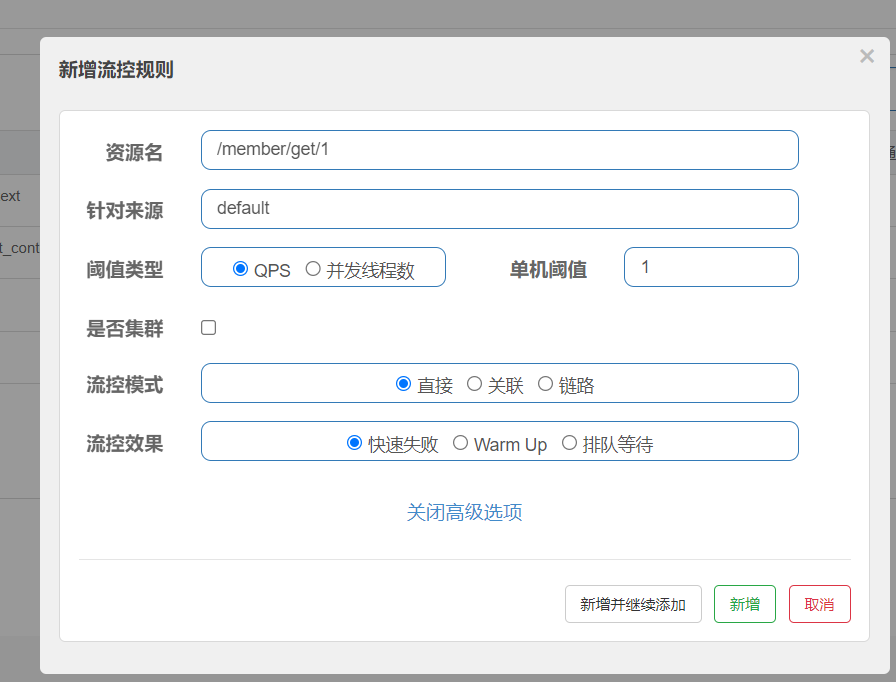
Task: Choose 排队等待 flow control effect
Action: (x=569, y=443)
